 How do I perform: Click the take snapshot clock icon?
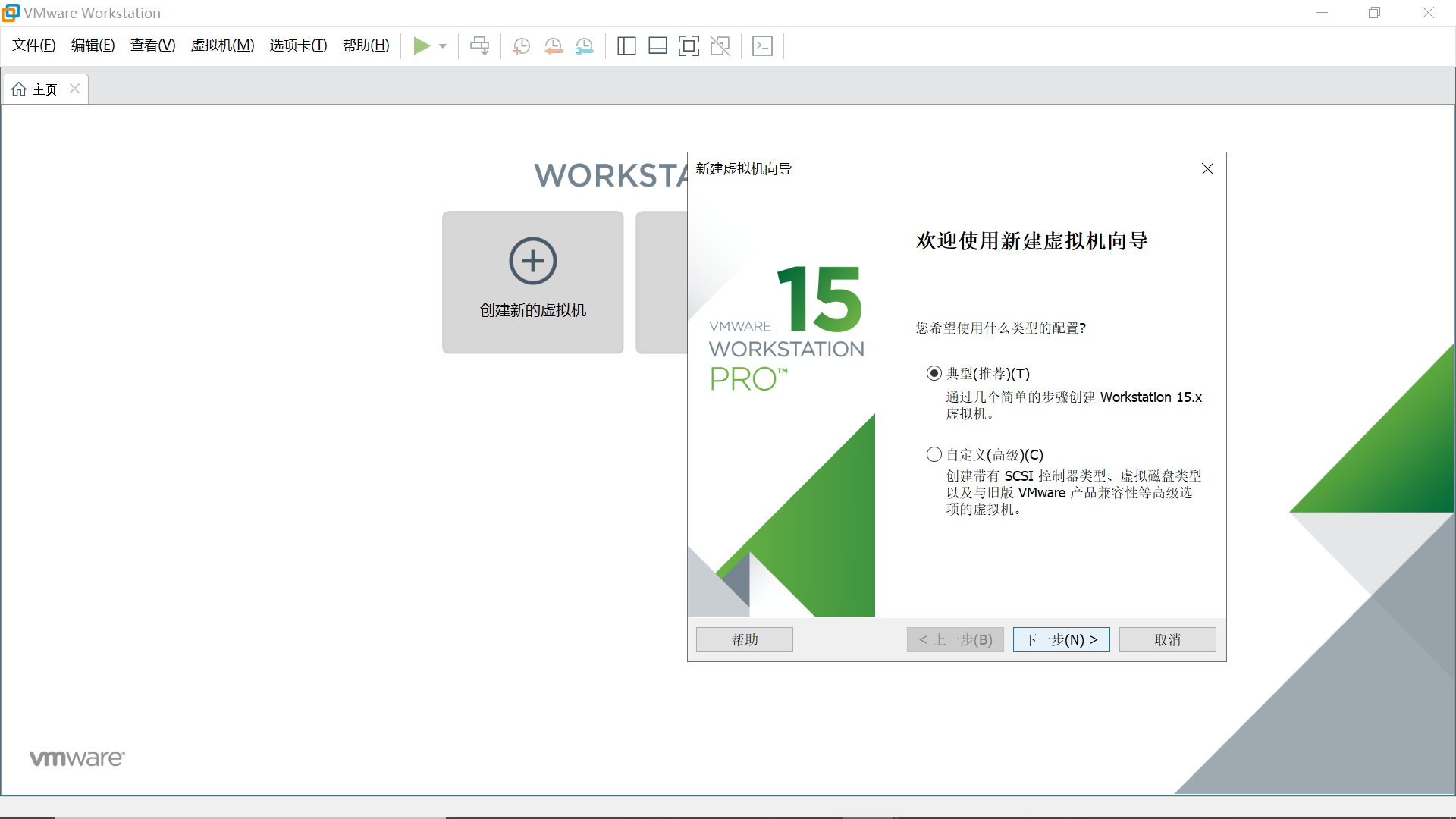coord(521,46)
